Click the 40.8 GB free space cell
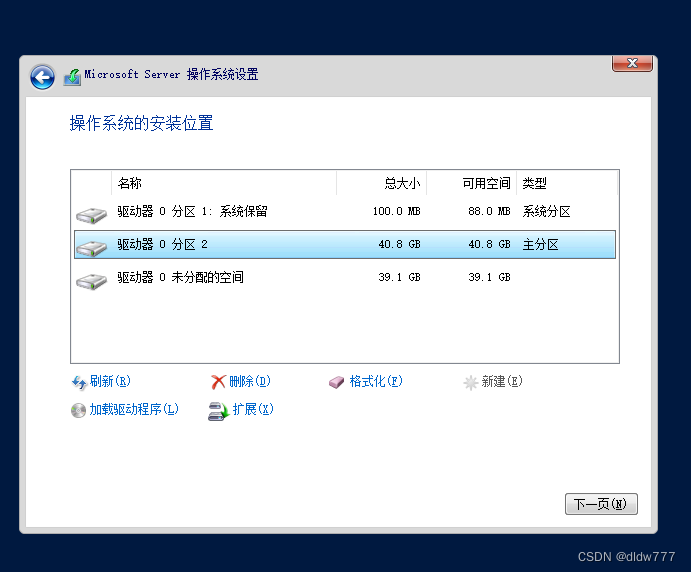Viewport: 691px width, 572px height. click(489, 245)
